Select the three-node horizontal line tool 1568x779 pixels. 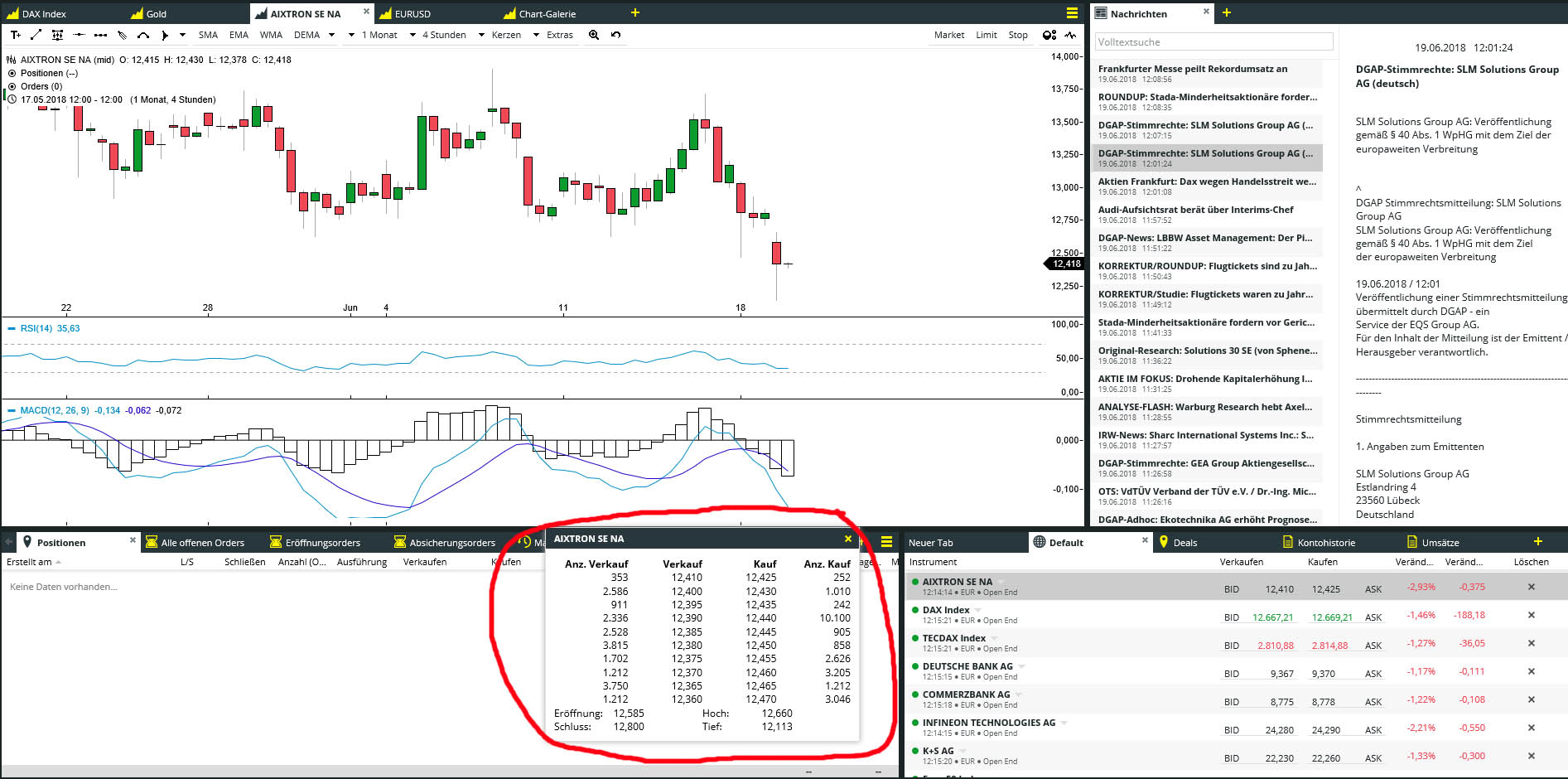click(100, 35)
